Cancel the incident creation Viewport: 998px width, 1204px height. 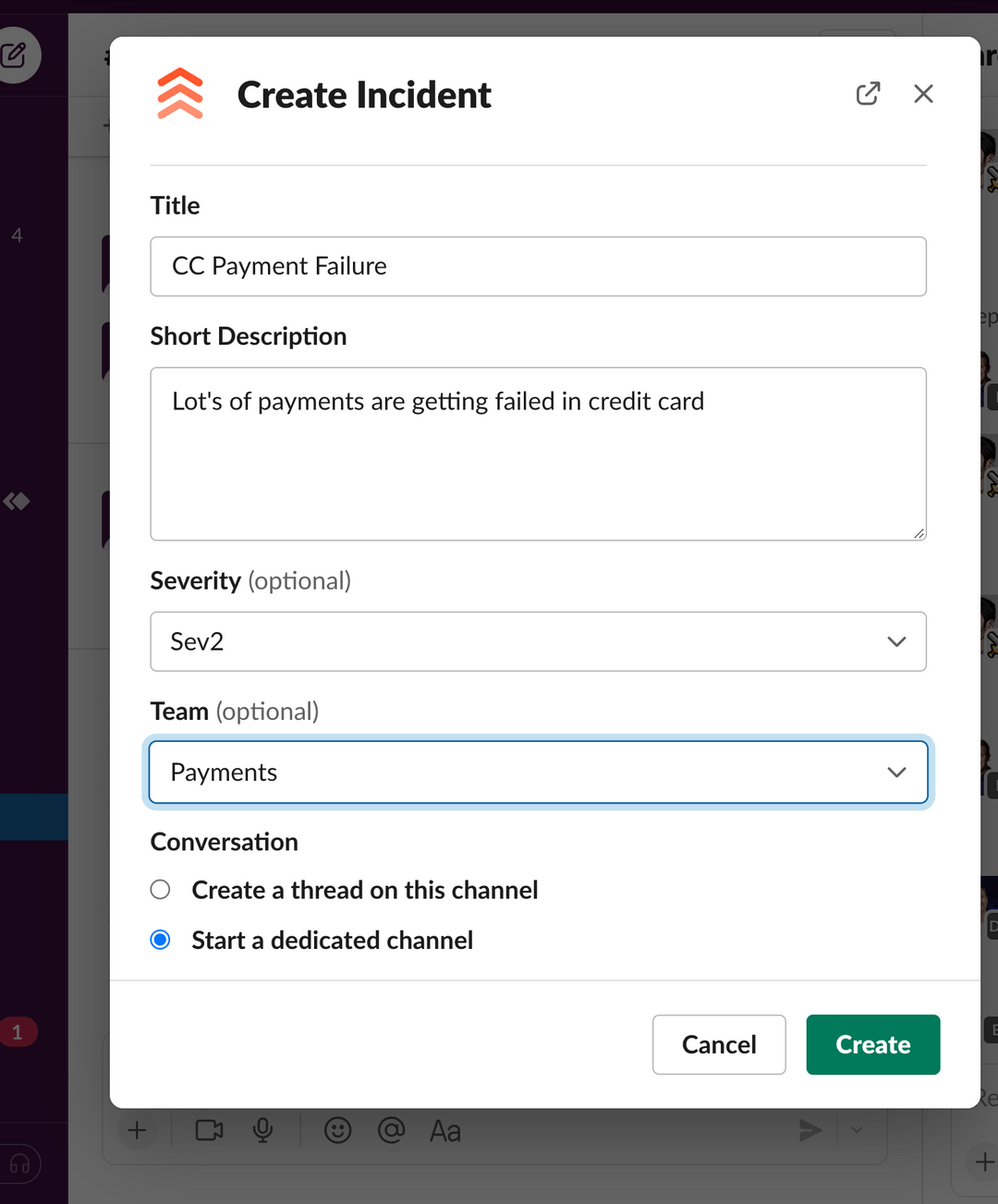tap(719, 1044)
